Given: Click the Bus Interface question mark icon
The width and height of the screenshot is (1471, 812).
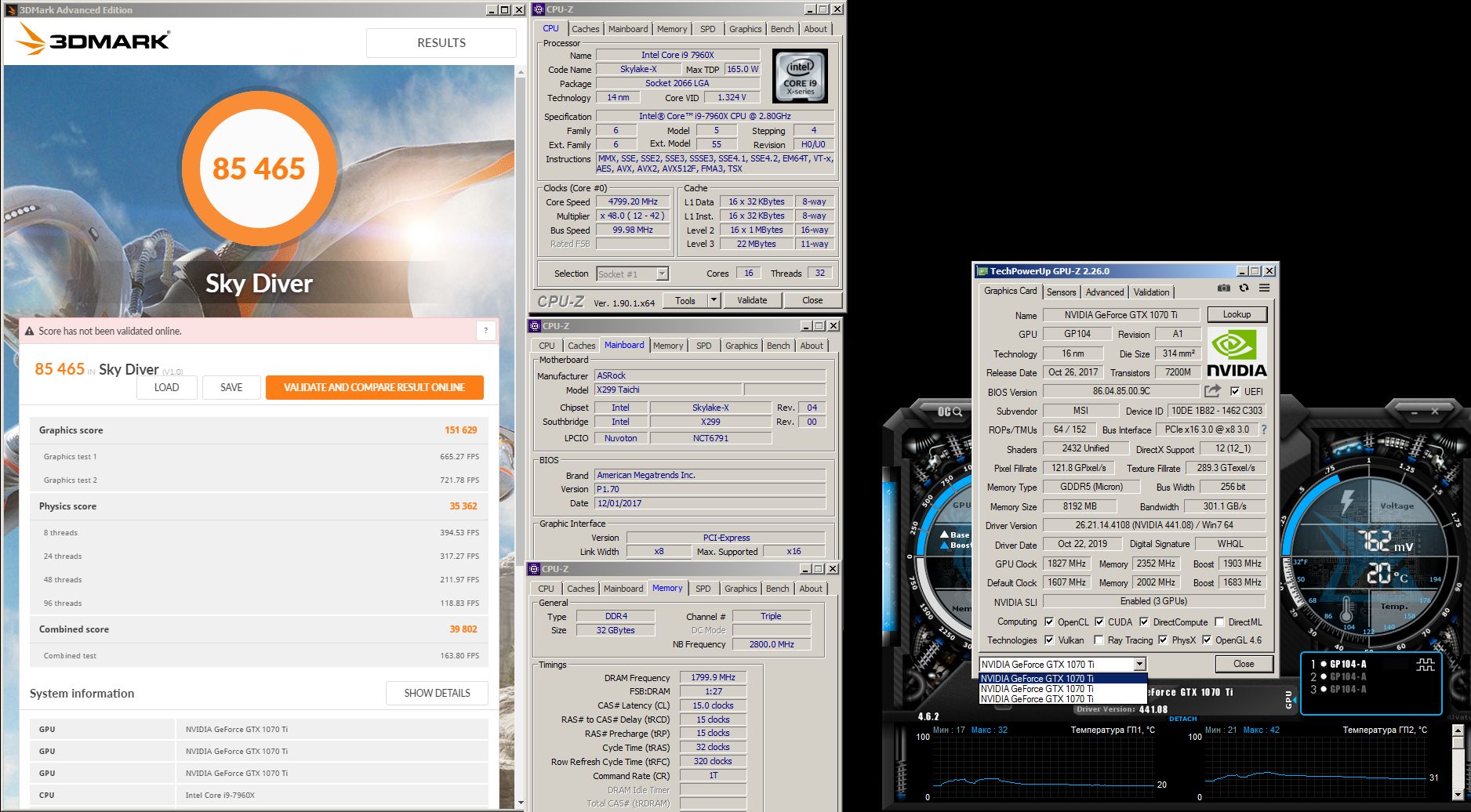Looking at the screenshot, I should [x=1264, y=430].
